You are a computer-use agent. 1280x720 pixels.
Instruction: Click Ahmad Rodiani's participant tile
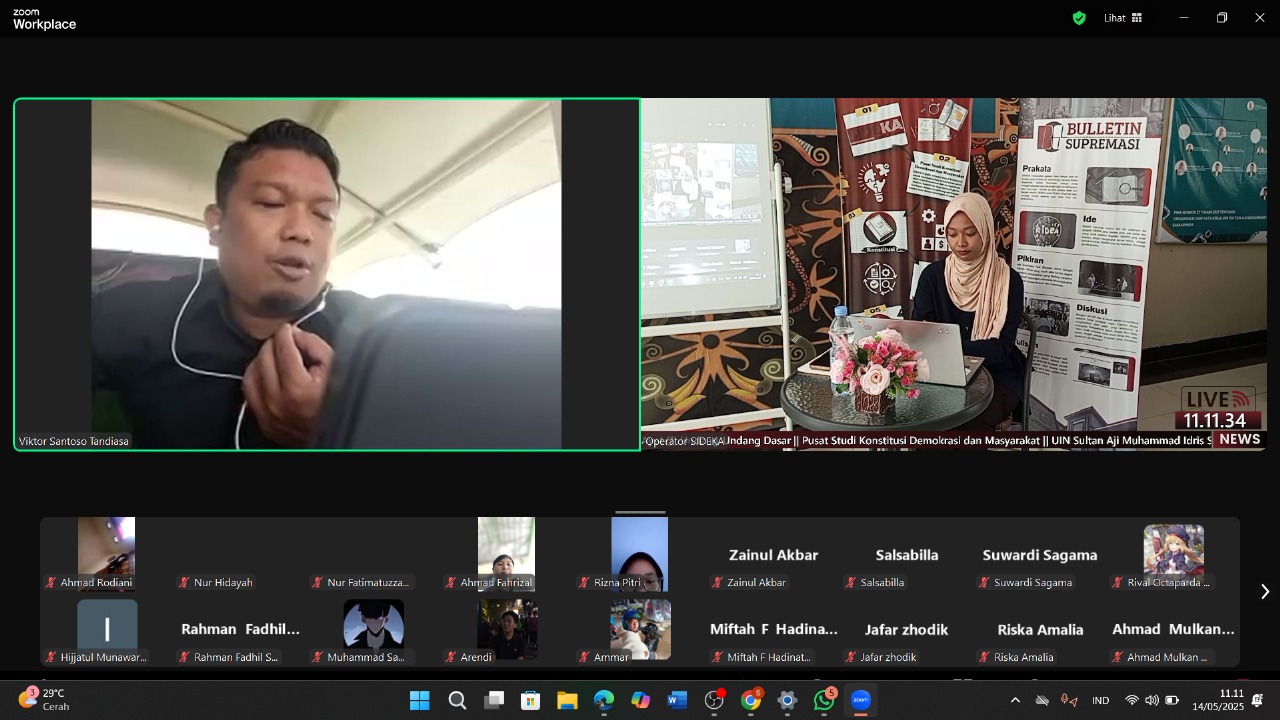pyautogui.click(x=106, y=554)
